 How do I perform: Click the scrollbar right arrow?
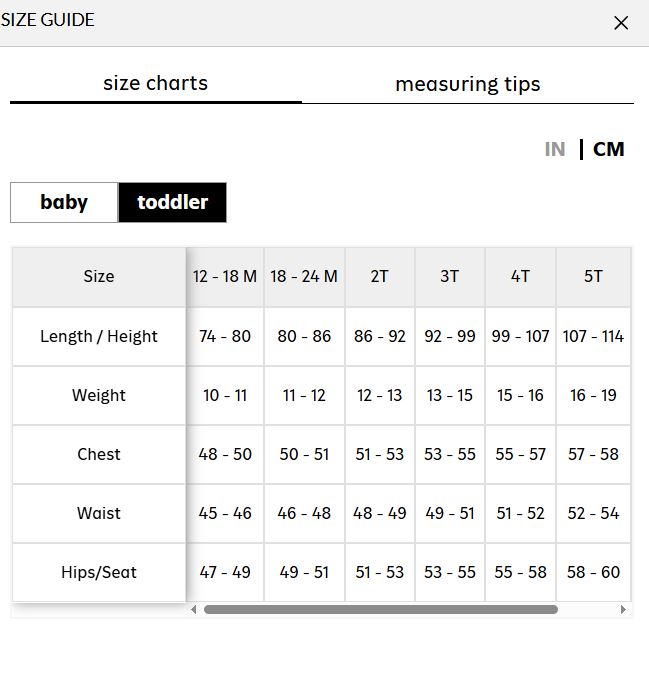tap(623, 609)
